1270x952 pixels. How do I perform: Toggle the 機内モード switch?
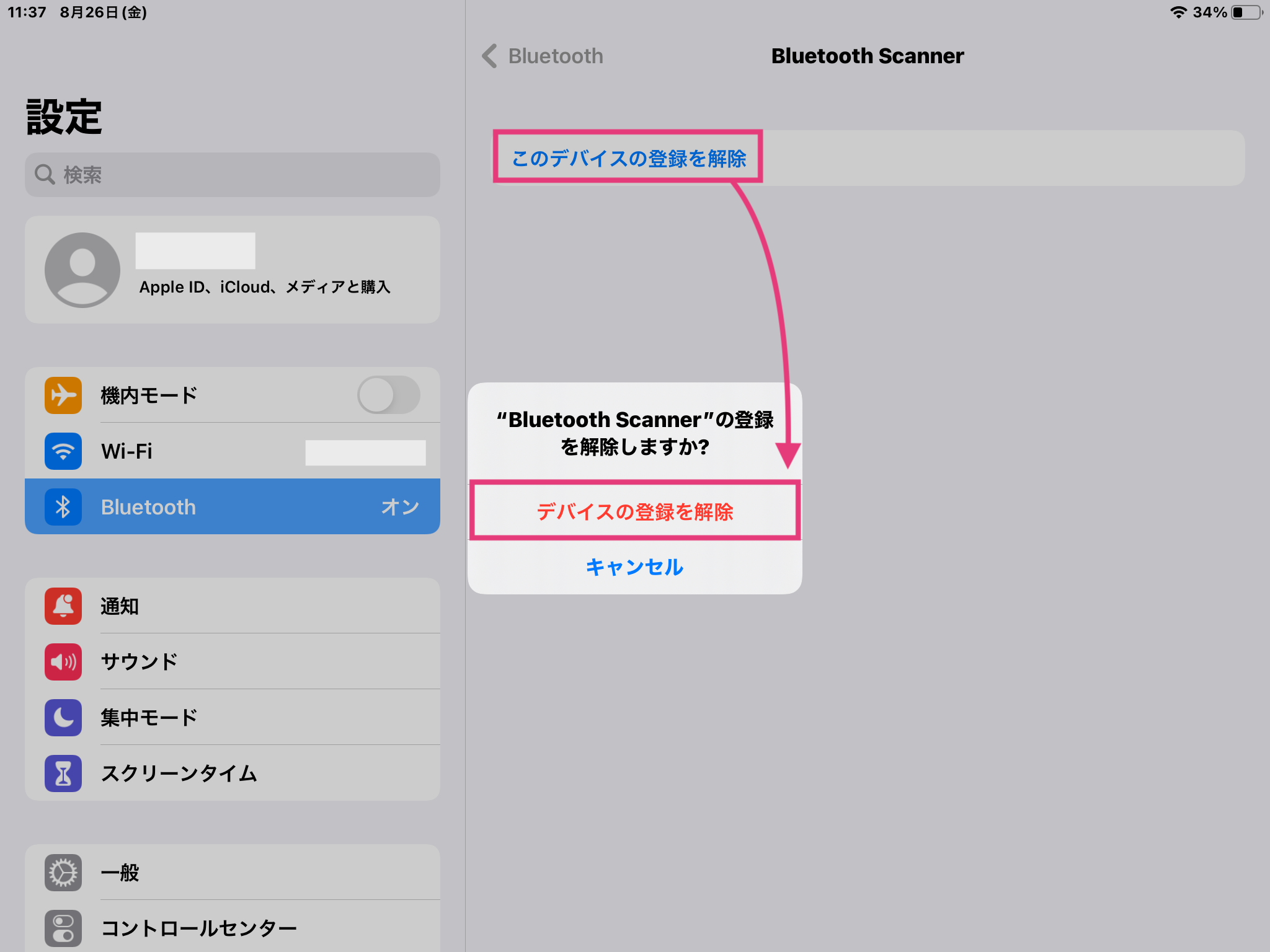click(x=389, y=395)
